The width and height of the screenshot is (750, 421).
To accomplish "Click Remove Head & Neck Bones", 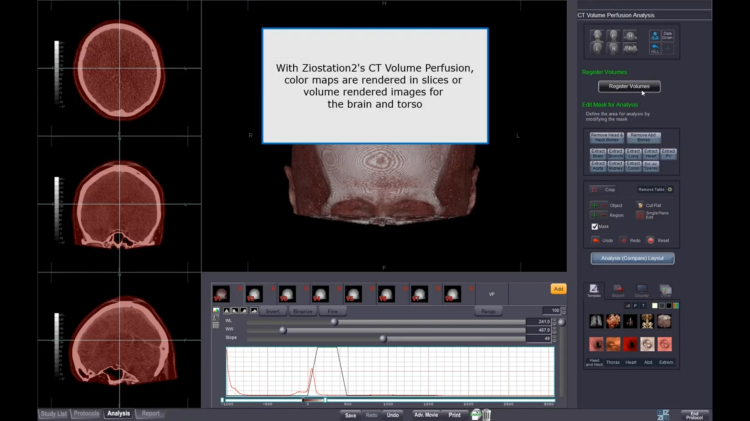I will point(607,137).
